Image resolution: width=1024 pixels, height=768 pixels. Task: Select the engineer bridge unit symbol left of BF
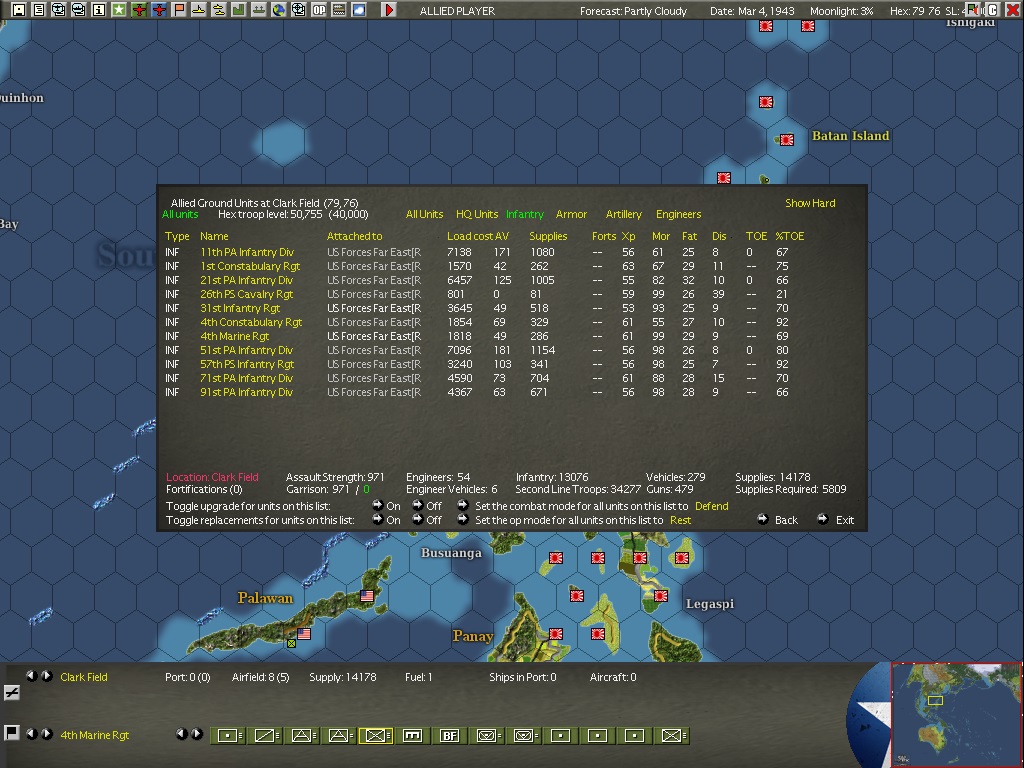(x=412, y=735)
